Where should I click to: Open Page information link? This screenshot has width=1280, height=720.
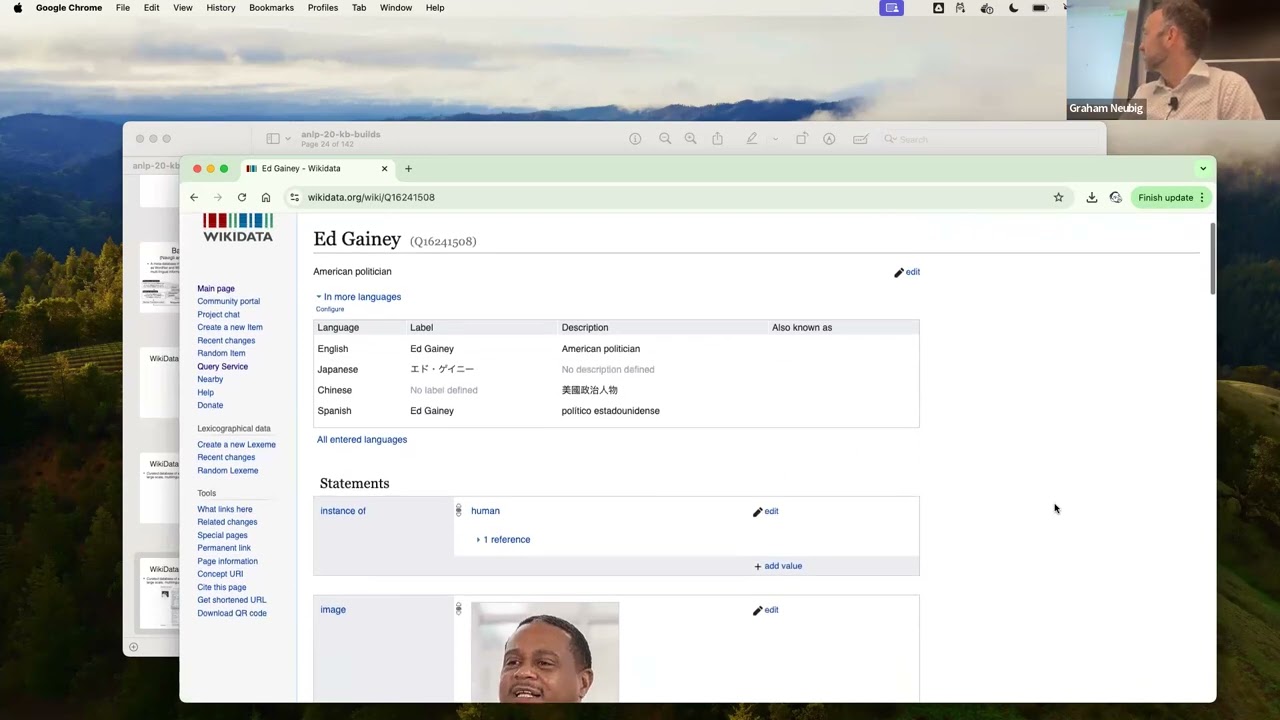pos(227,562)
